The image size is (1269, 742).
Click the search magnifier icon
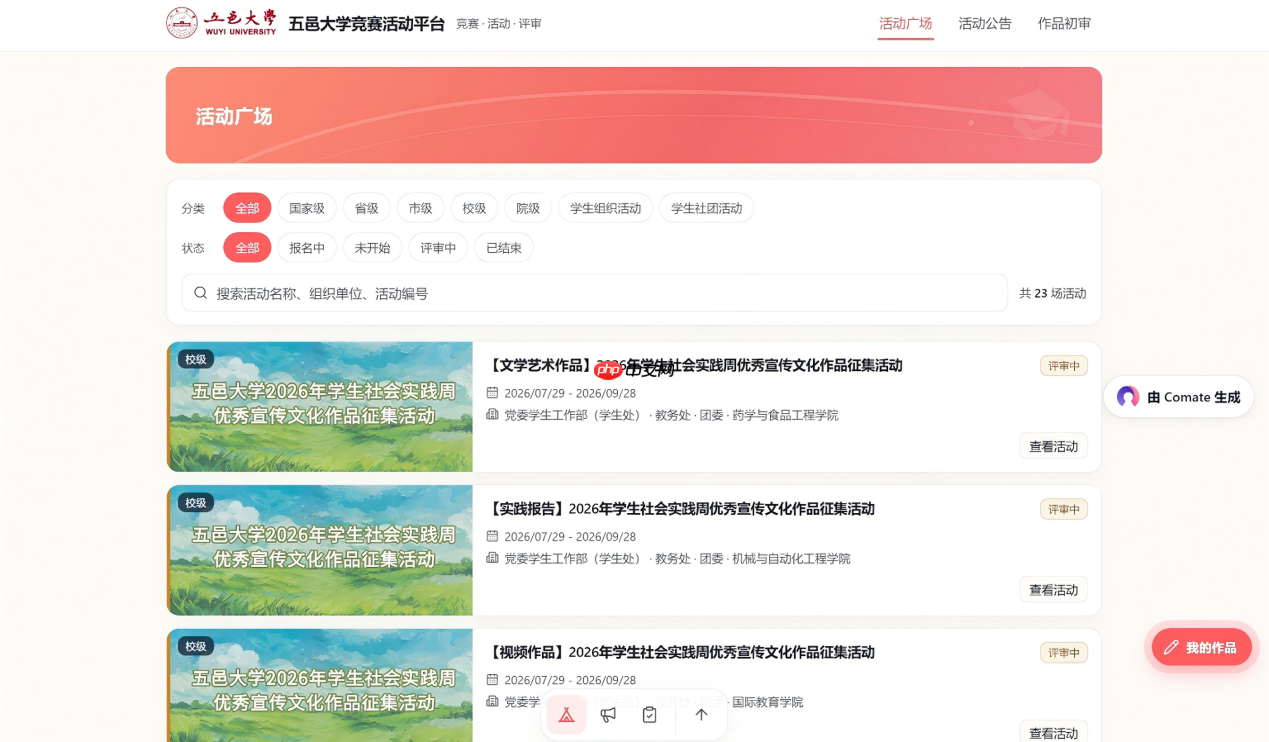(x=201, y=293)
